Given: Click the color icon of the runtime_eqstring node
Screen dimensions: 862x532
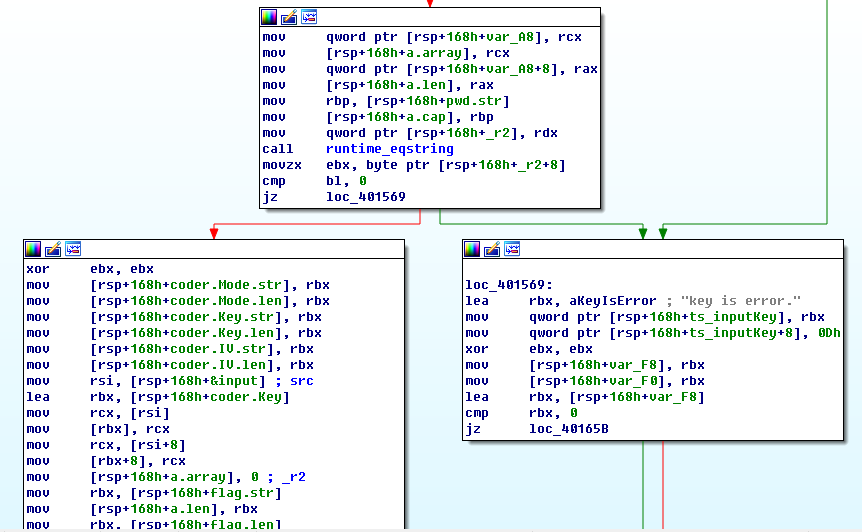Looking at the screenshot, I should pyautogui.click(x=269, y=17).
